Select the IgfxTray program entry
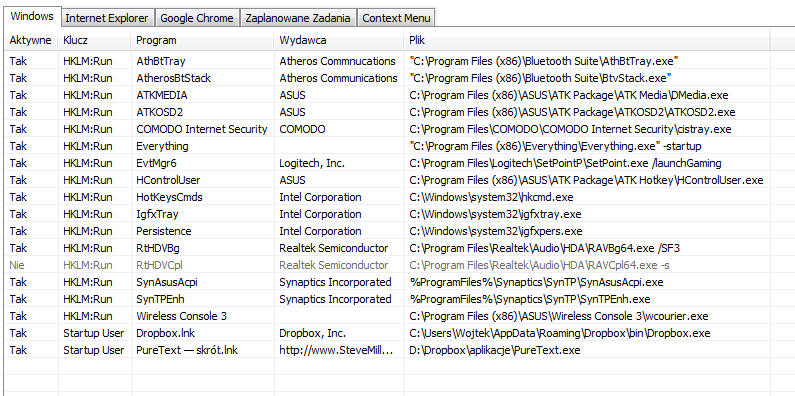Screen dimensions: 795x396 click(x=157, y=214)
